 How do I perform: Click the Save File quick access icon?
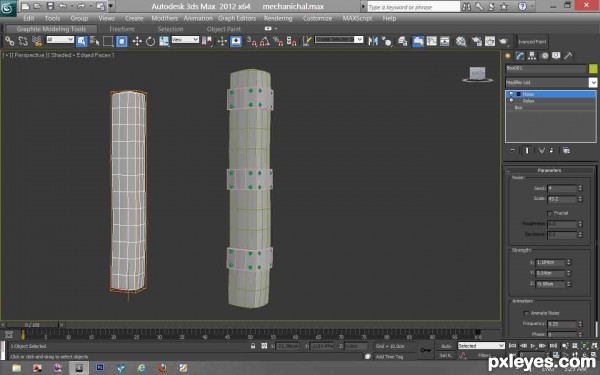coord(50,6)
